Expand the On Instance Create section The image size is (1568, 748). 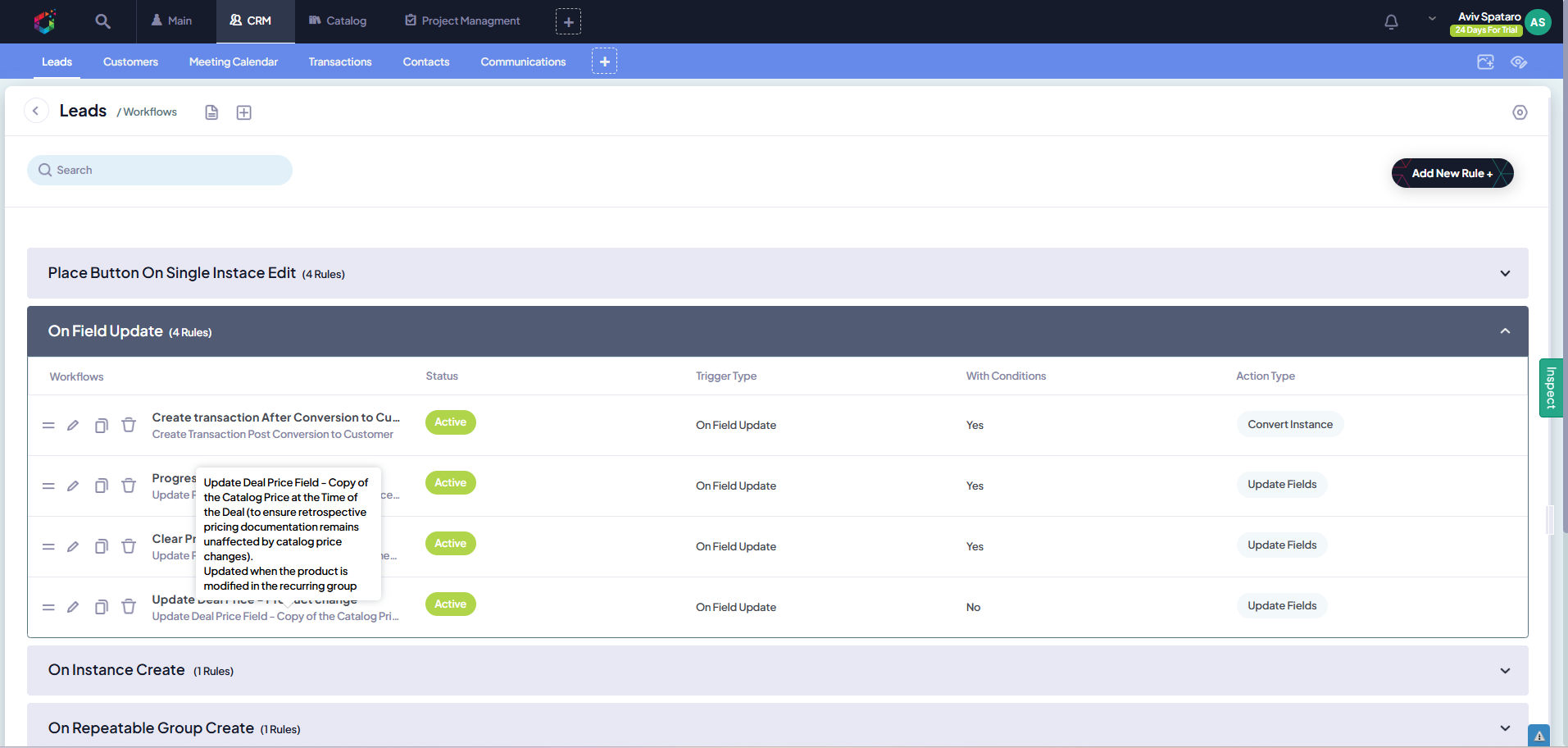coord(1505,671)
